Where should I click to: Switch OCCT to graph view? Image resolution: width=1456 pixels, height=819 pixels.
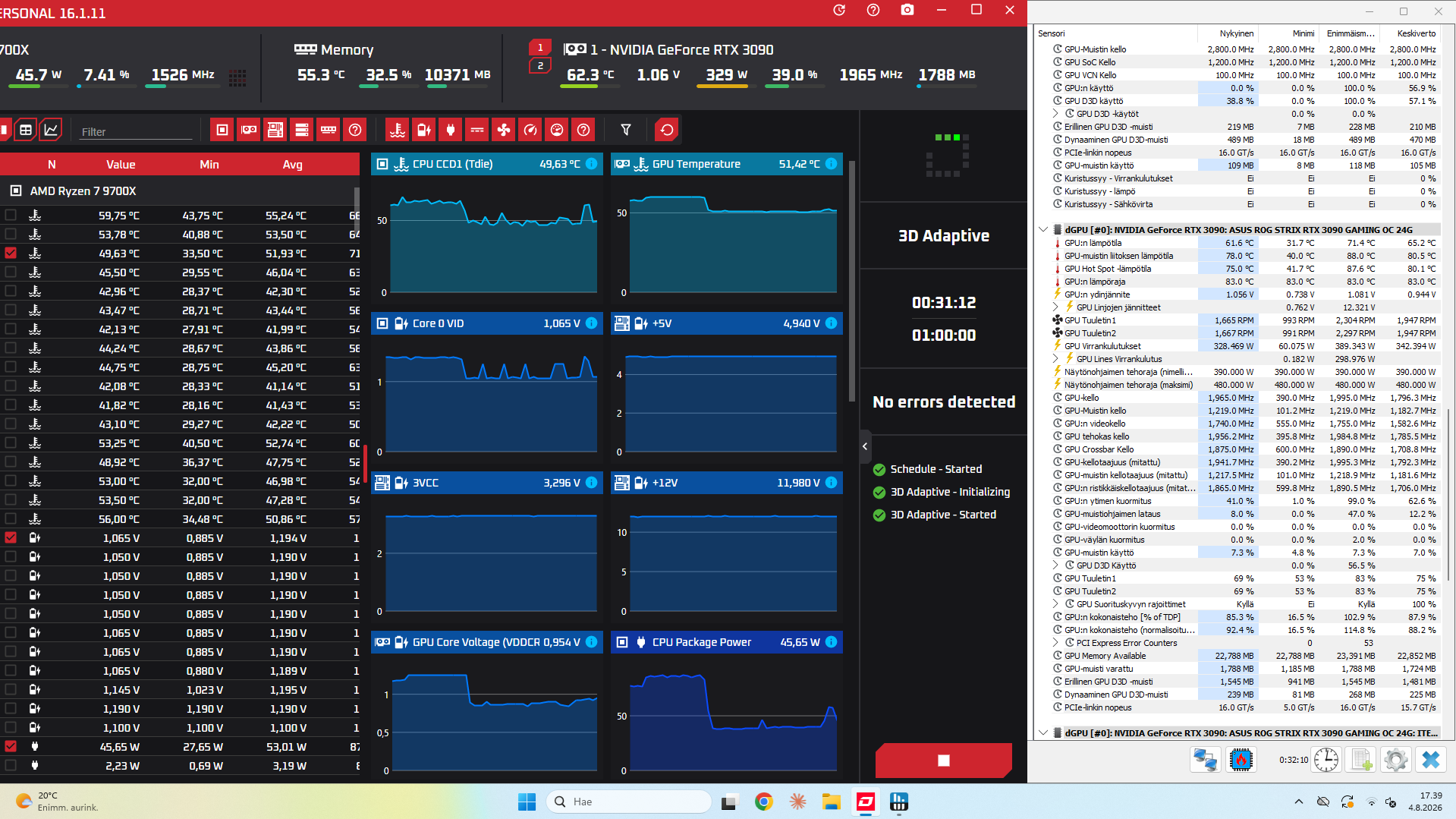(51, 130)
